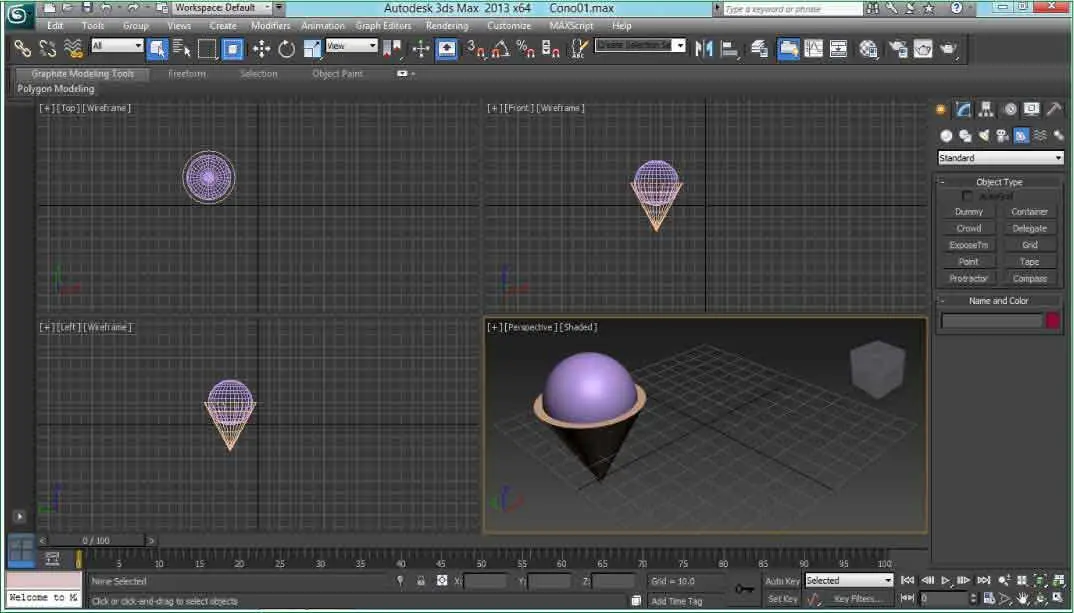This screenshot has width=1074, height=613.
Task: Click the Unlink Selection icon
Action: (47, 49)
